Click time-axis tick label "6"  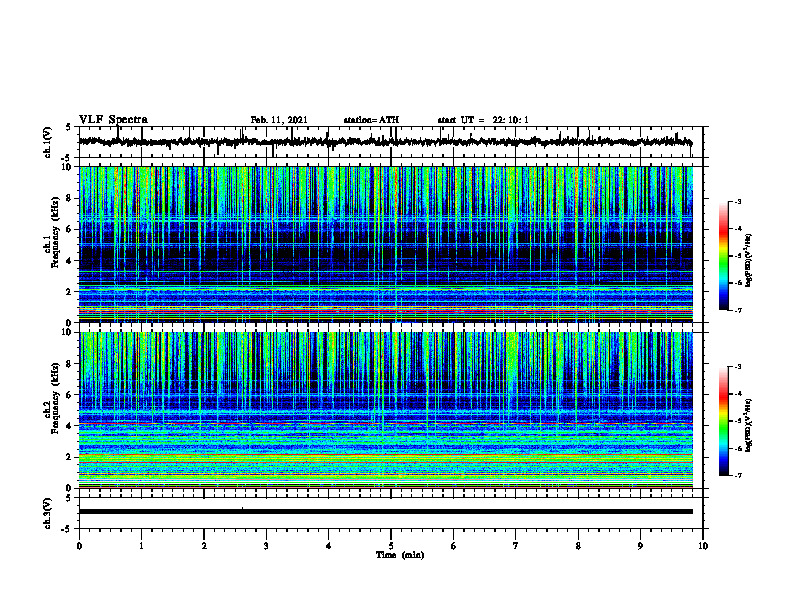pyautogui.click(x=454, y=546)
